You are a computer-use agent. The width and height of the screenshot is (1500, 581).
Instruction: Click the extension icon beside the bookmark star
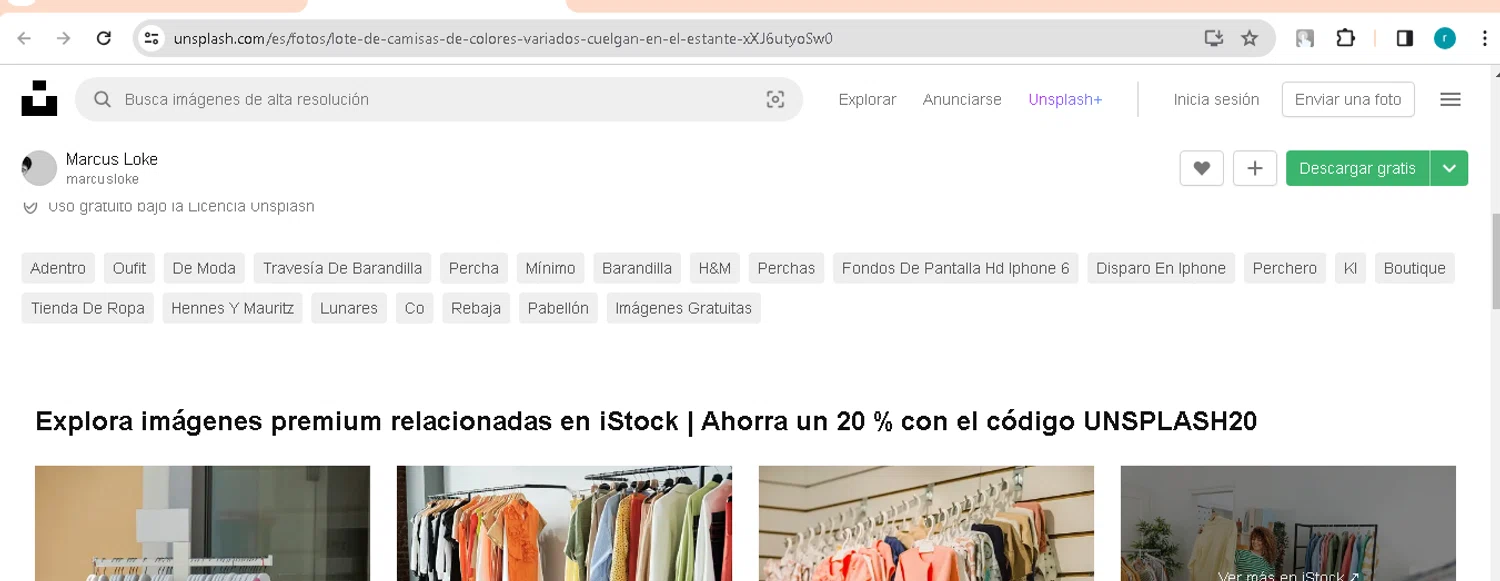(1305, 38)
